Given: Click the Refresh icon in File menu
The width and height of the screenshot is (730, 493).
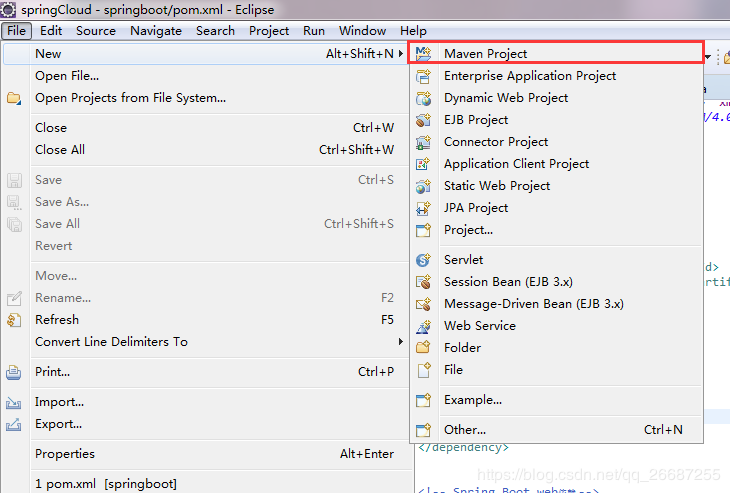Looking at the screenshot, I should pyautogui.click(x=14, y=320).
